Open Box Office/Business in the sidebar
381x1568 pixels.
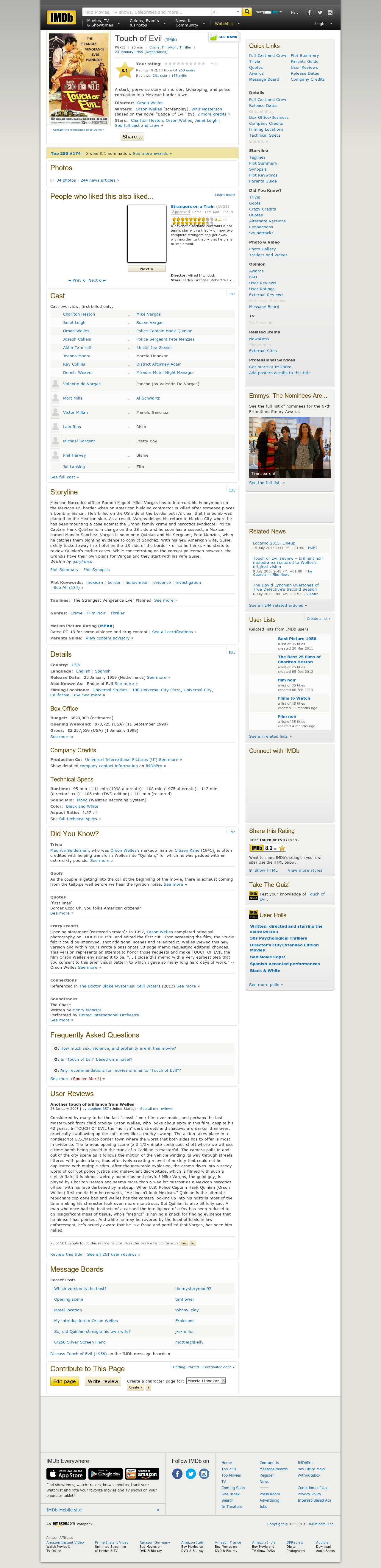coord(269,118)
